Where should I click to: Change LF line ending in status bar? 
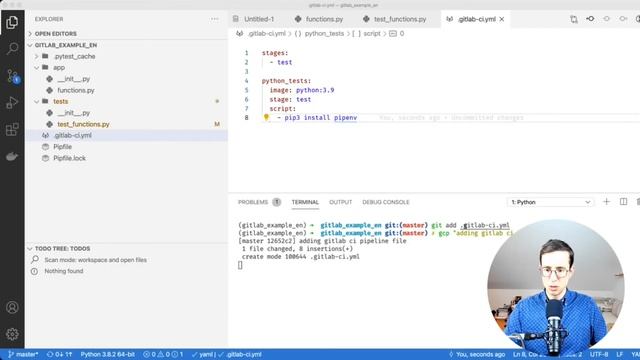620,354
